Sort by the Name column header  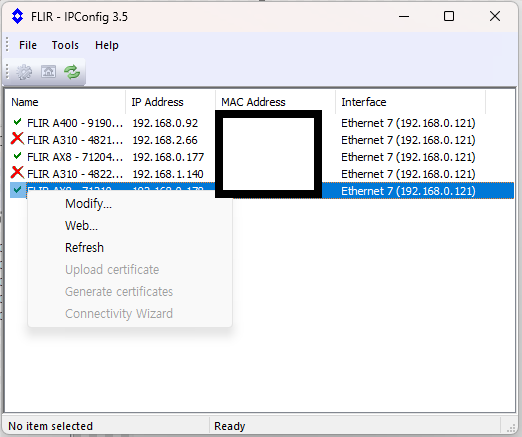point(65,102)
